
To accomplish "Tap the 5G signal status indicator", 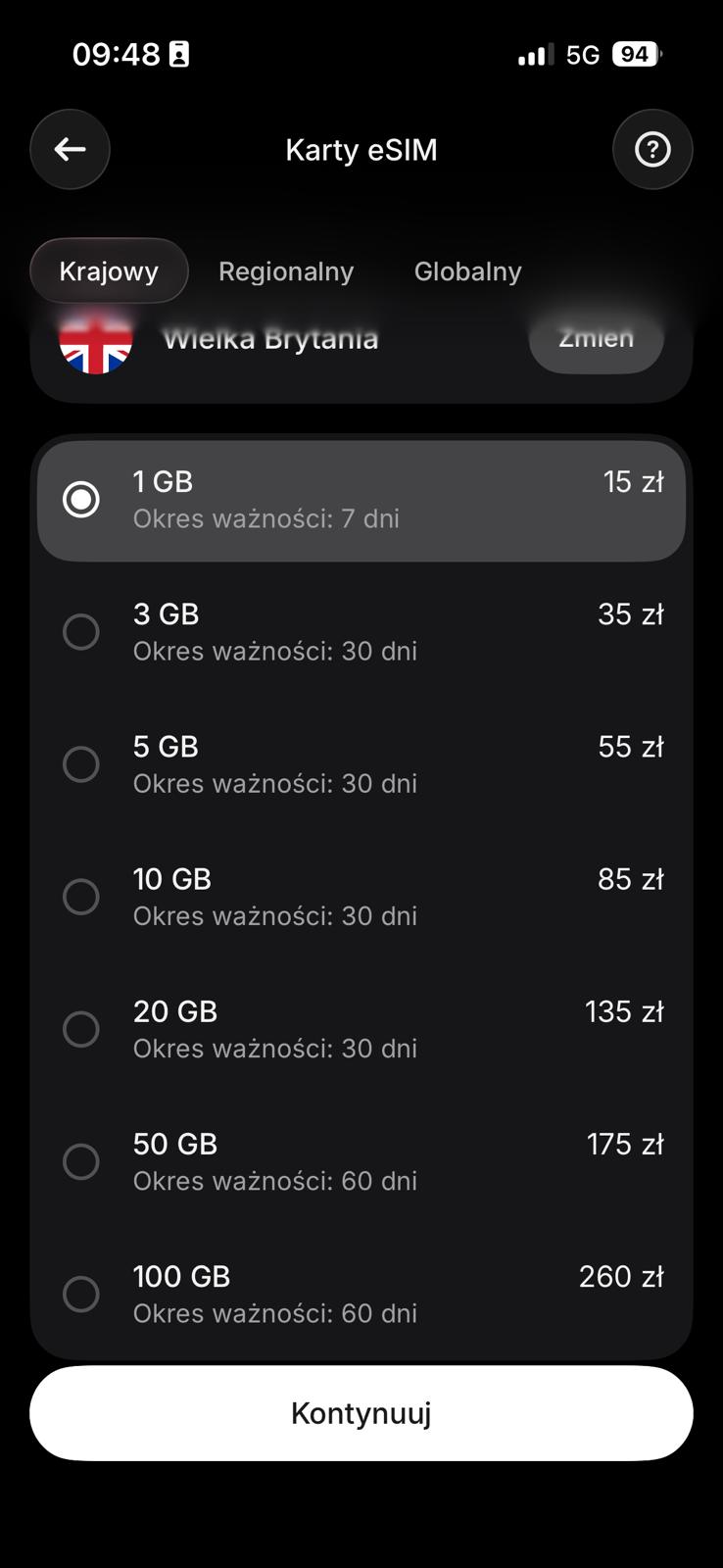I will pos(583,55).
